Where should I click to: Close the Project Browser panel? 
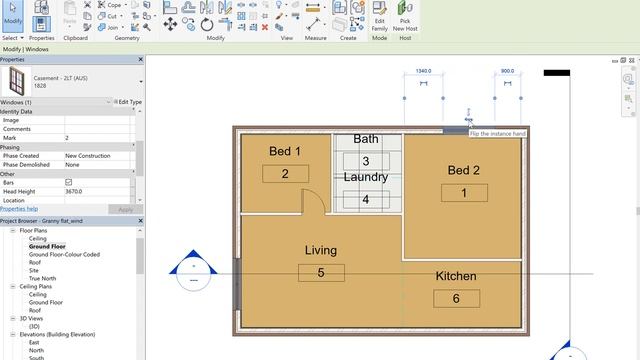pyautogui.click(x=140, y=221)
